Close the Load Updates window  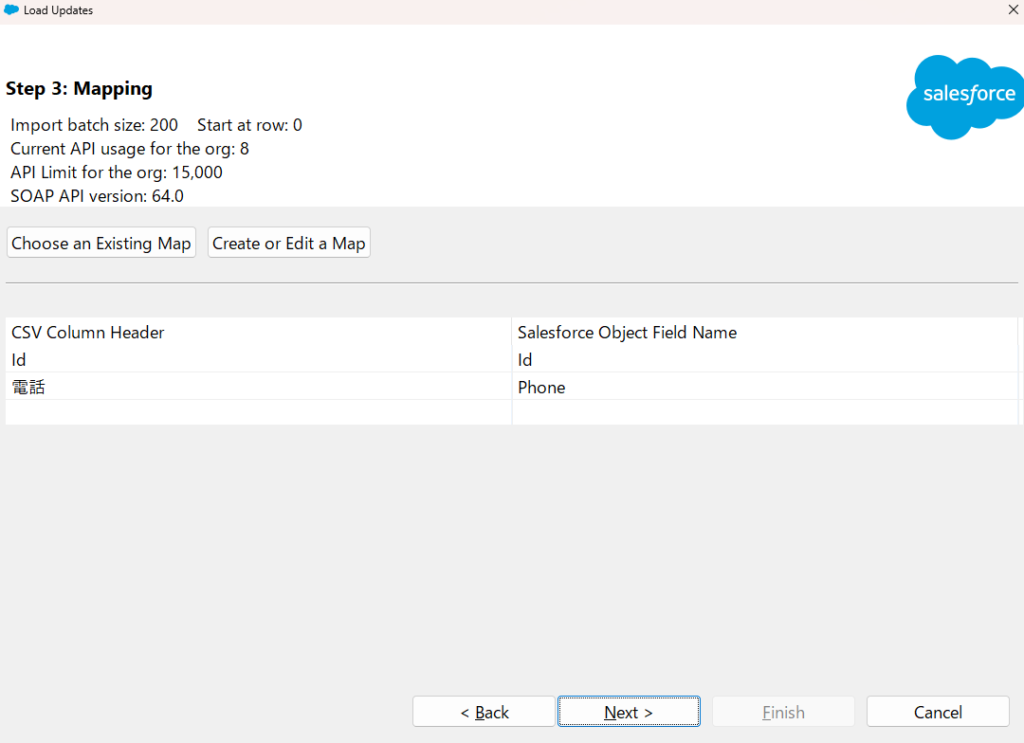pyautogui.click(x=1011, y=10)
